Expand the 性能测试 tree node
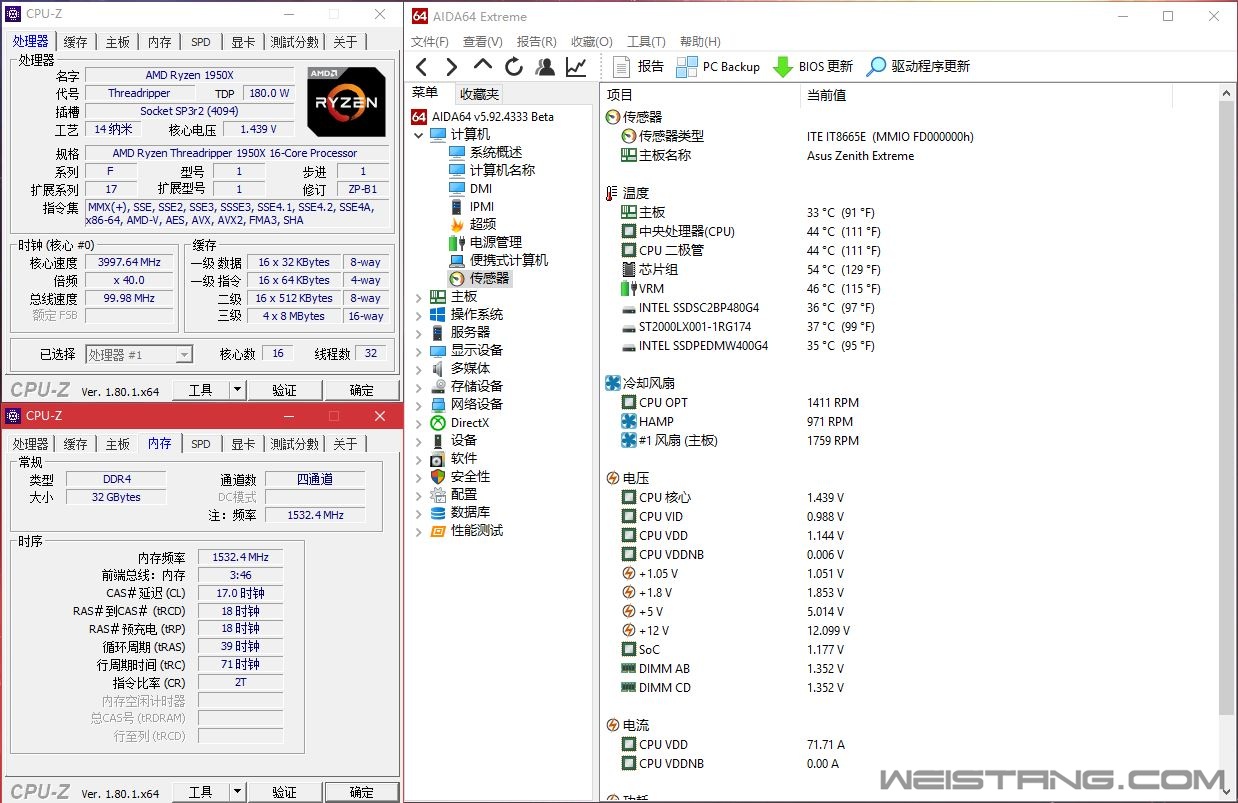The height and width of the screenshot is (803, 1238). point(419,531)
